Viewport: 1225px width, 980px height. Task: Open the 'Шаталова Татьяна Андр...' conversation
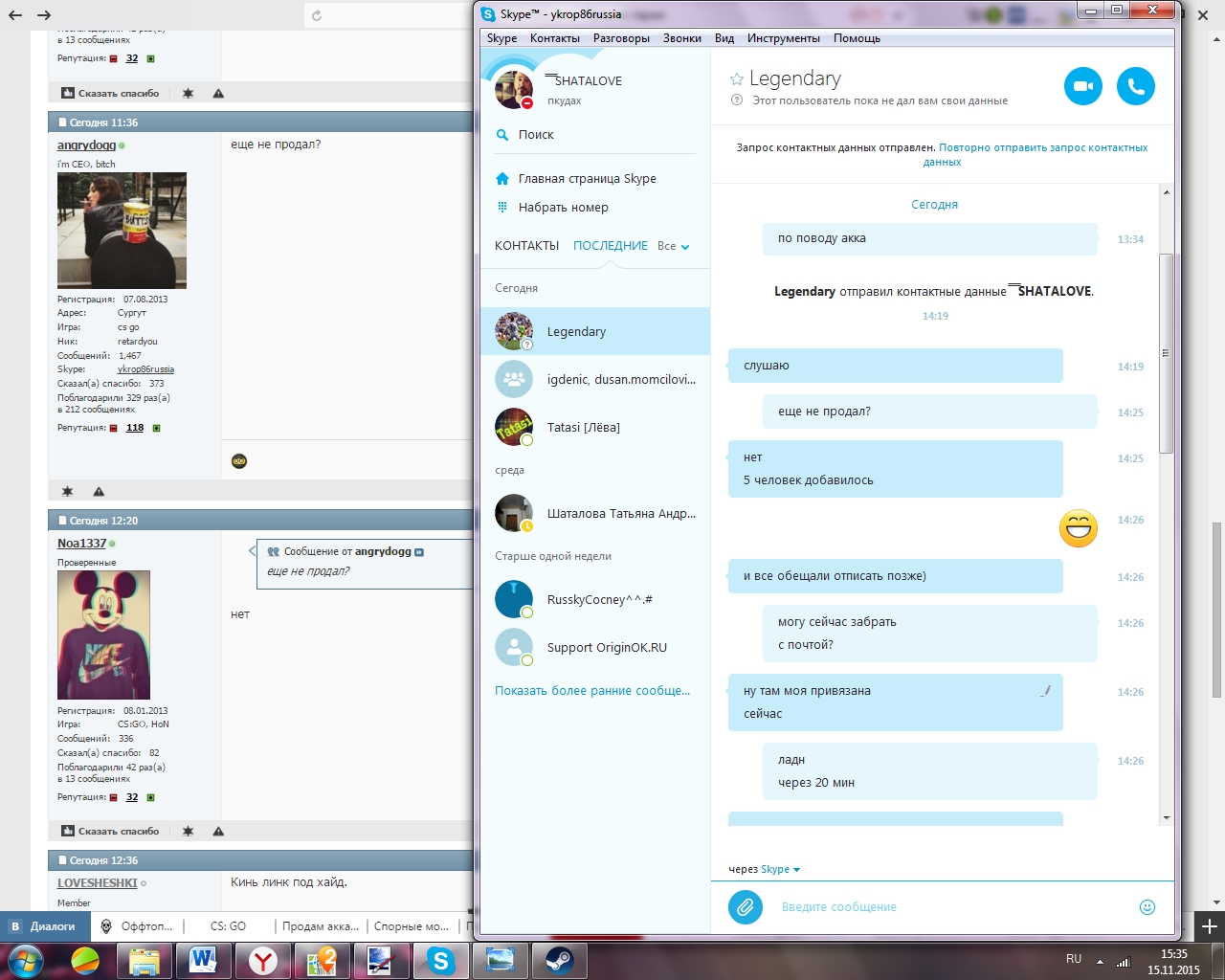tap(595, 513)
